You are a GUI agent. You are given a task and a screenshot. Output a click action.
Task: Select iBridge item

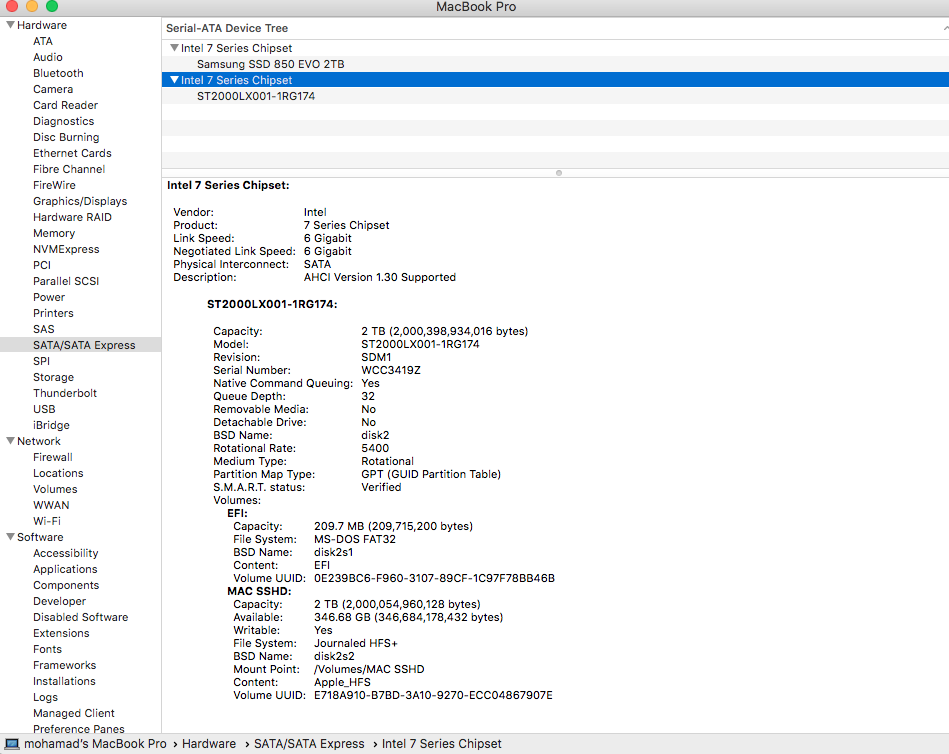pyautogui.click(x=51, y=425)
